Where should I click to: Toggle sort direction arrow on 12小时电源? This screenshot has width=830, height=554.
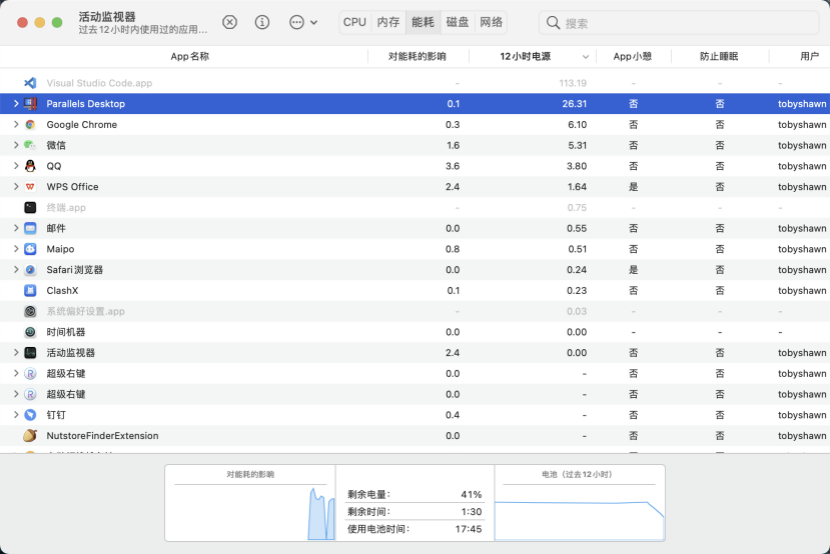(585, 57)
